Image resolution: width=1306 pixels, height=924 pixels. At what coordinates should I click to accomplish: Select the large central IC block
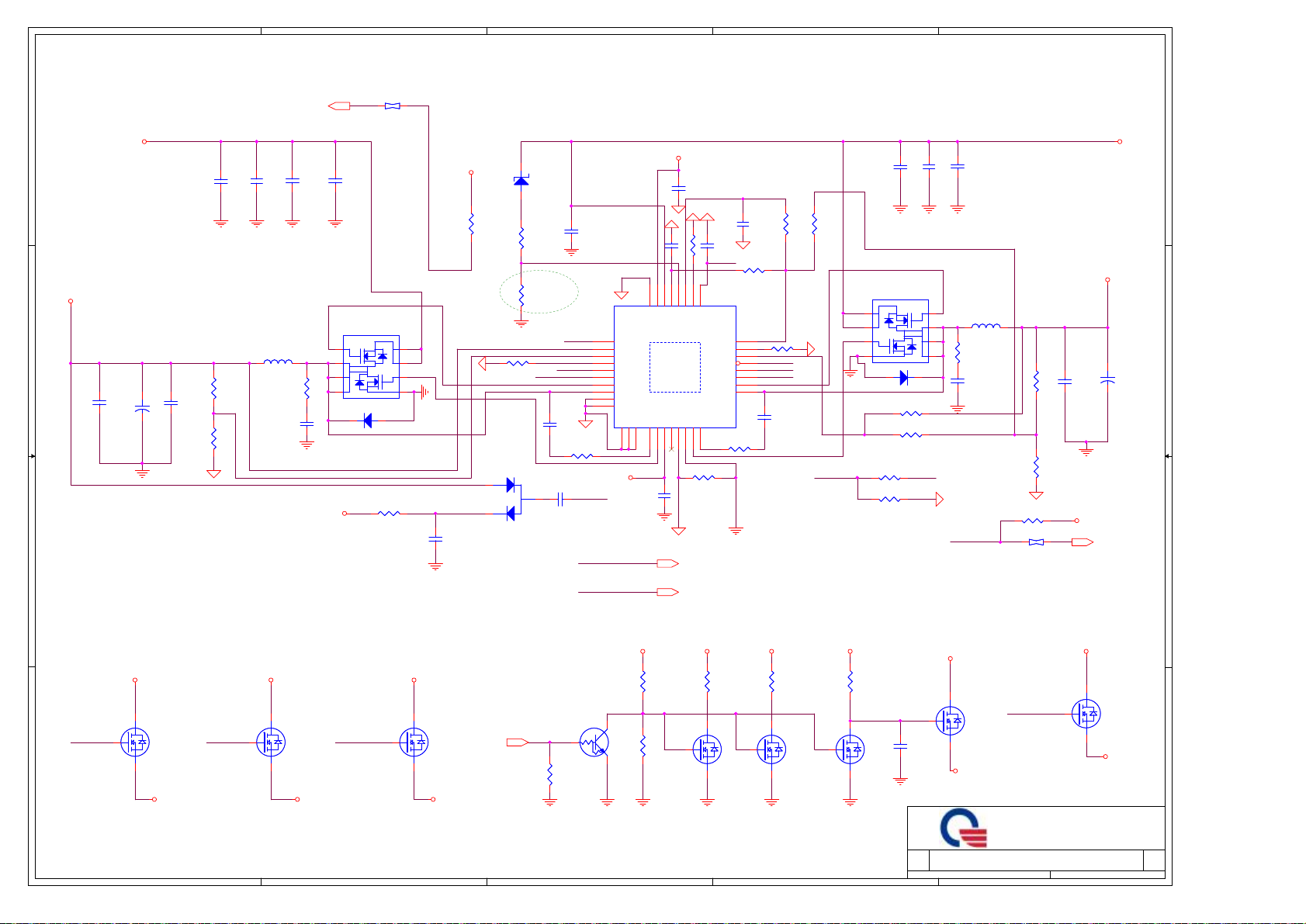[674, 367]
